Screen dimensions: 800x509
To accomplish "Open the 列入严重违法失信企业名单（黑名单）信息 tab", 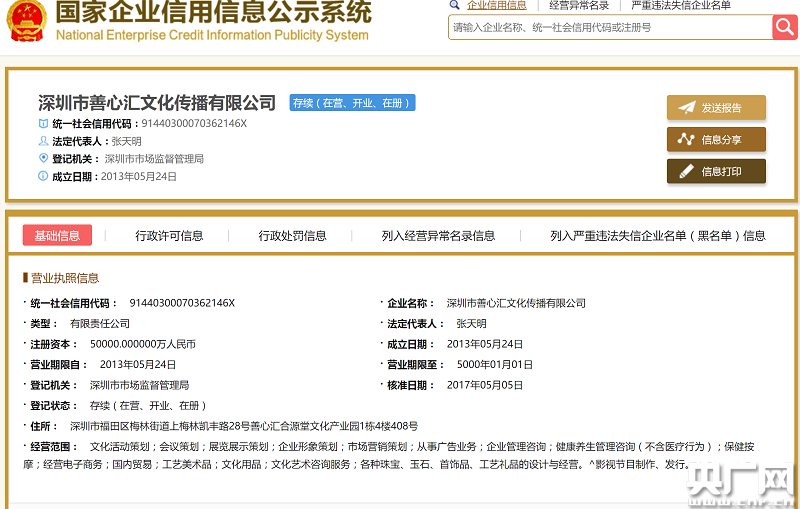I will pyautogui.click(x=657, y=236).
